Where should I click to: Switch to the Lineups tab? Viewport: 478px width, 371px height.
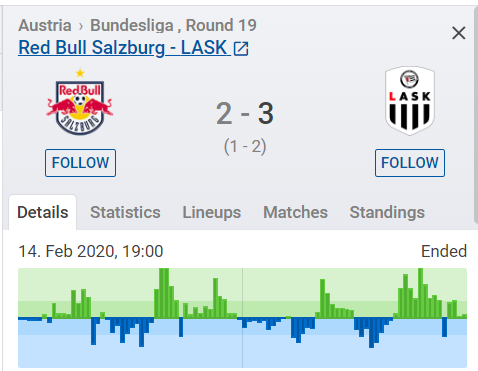[212, 212]
